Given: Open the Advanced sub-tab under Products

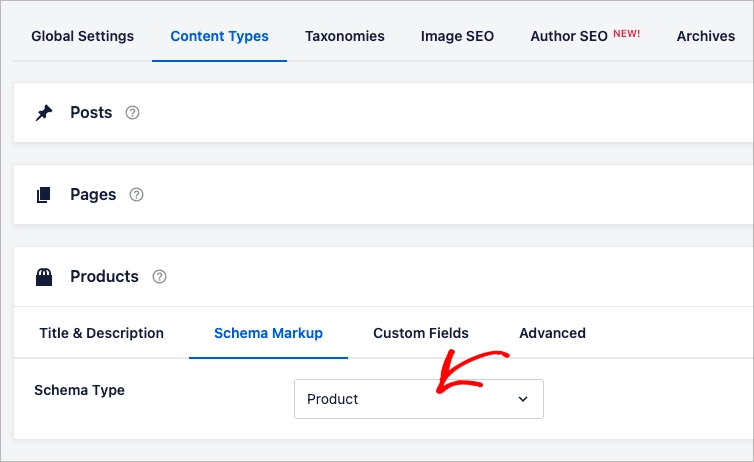Looking at the screenshot, I should [x=553, y=333].
